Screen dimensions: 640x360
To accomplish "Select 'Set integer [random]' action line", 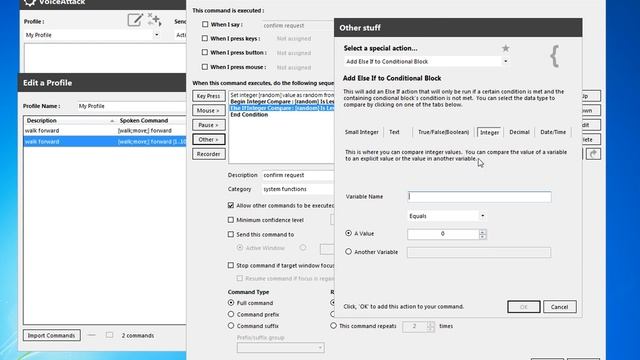I will (282, 95).
